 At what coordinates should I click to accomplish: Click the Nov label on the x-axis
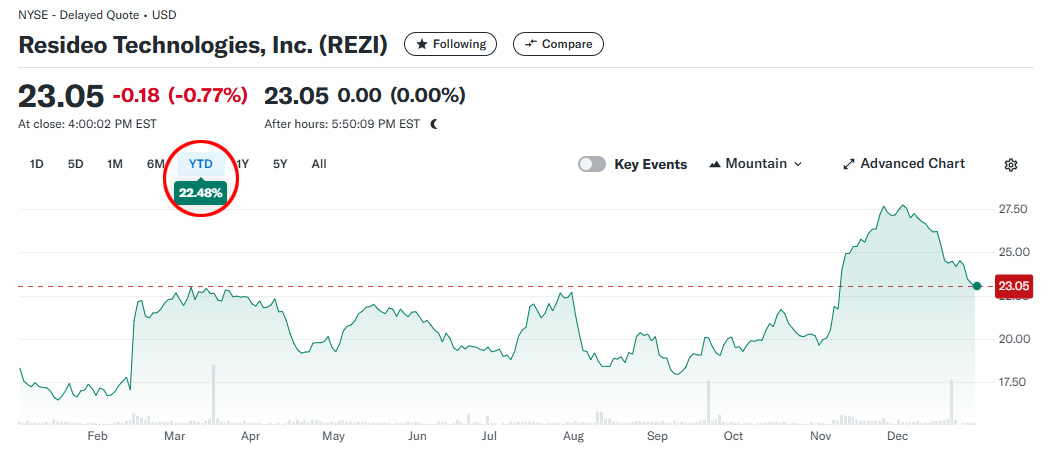click(x=820, y=436)
